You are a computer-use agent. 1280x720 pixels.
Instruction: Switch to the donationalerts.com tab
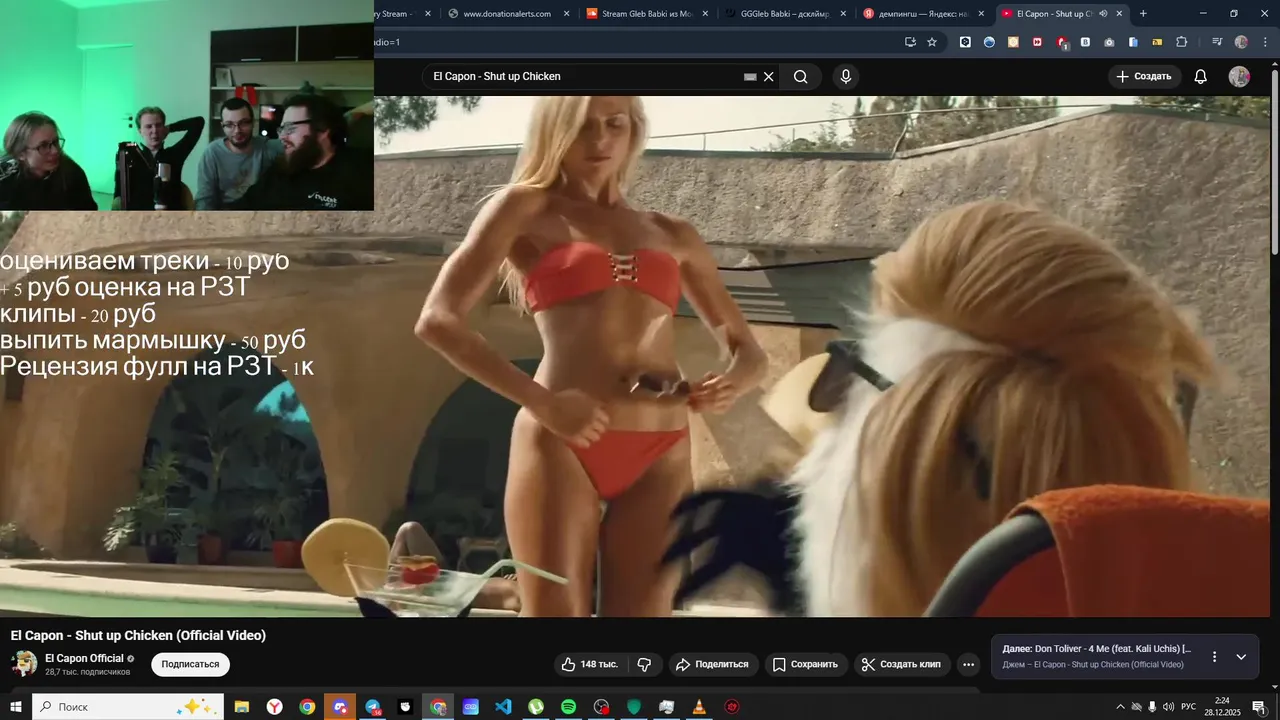[506, 14]
